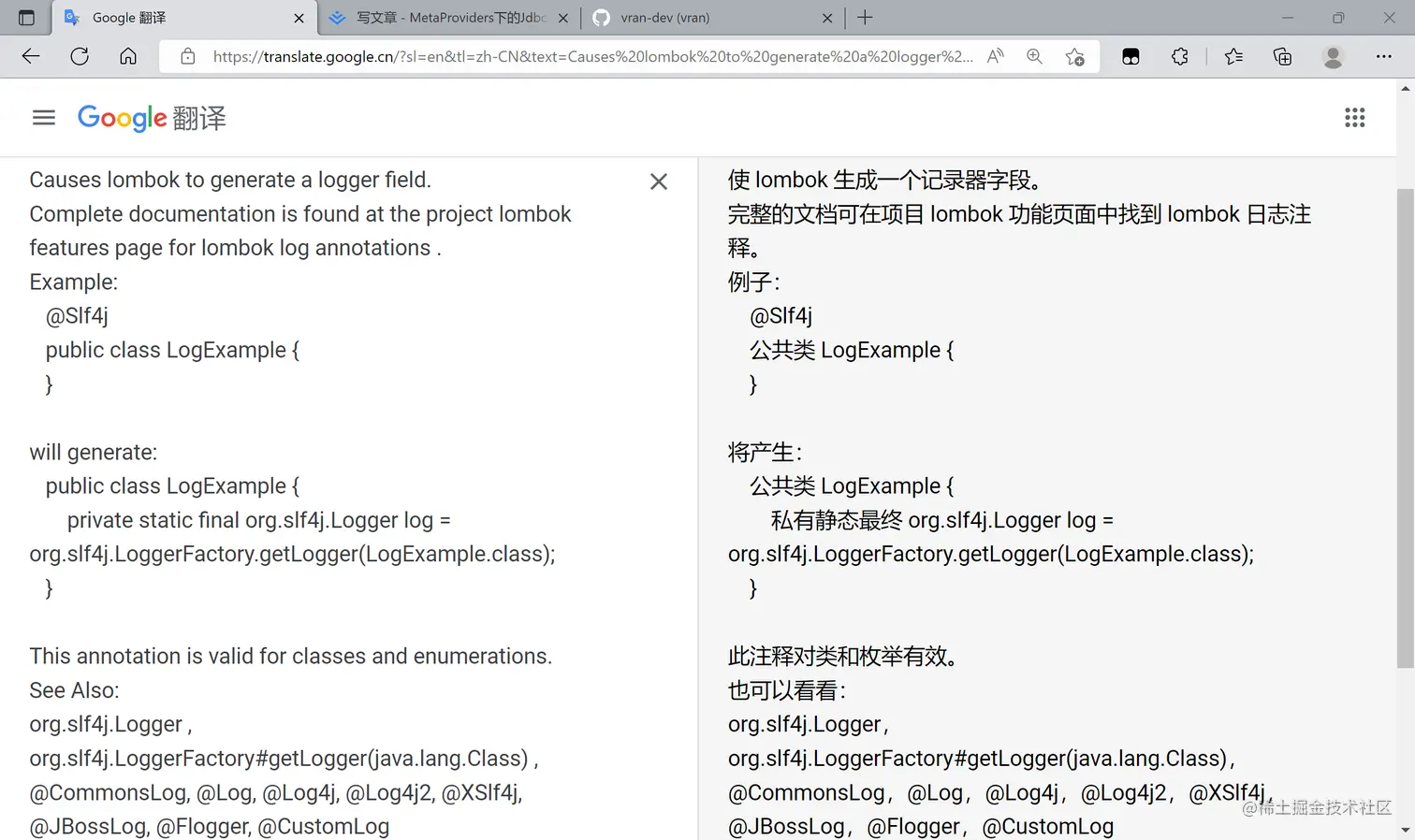Click translated text '此注释对类和枚举有效。'
This screenshot has height=840, width=1415.
tap(844, 656)
